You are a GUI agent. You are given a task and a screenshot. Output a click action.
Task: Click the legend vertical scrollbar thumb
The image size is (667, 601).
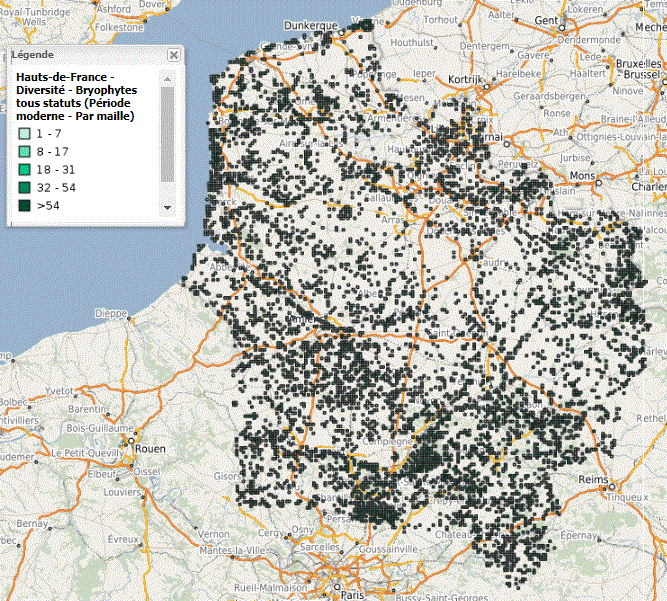click(167, 130)
